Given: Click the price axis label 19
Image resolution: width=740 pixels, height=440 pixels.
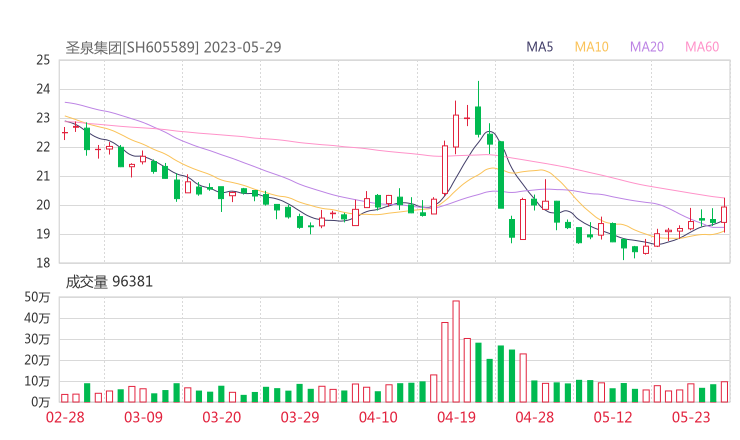Looking at the screenshot, I should 43,234.
